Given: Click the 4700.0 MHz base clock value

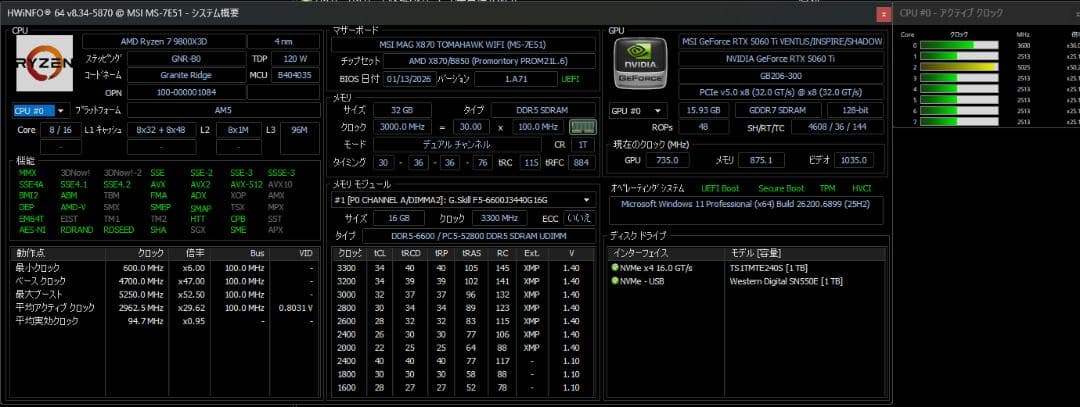Looking at the screenshot, I should 141,281.
